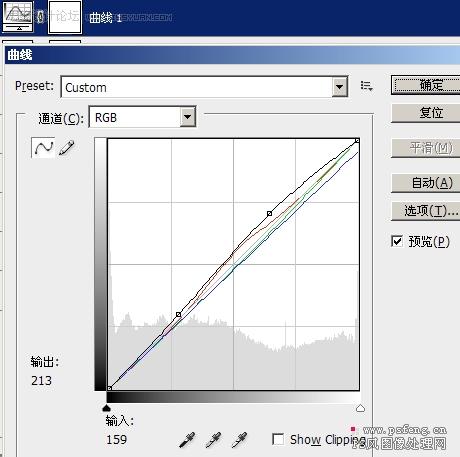Select the pencil freehand curve tool
Viewport: 460px width, 457px height.
click(x=66, y=148)
